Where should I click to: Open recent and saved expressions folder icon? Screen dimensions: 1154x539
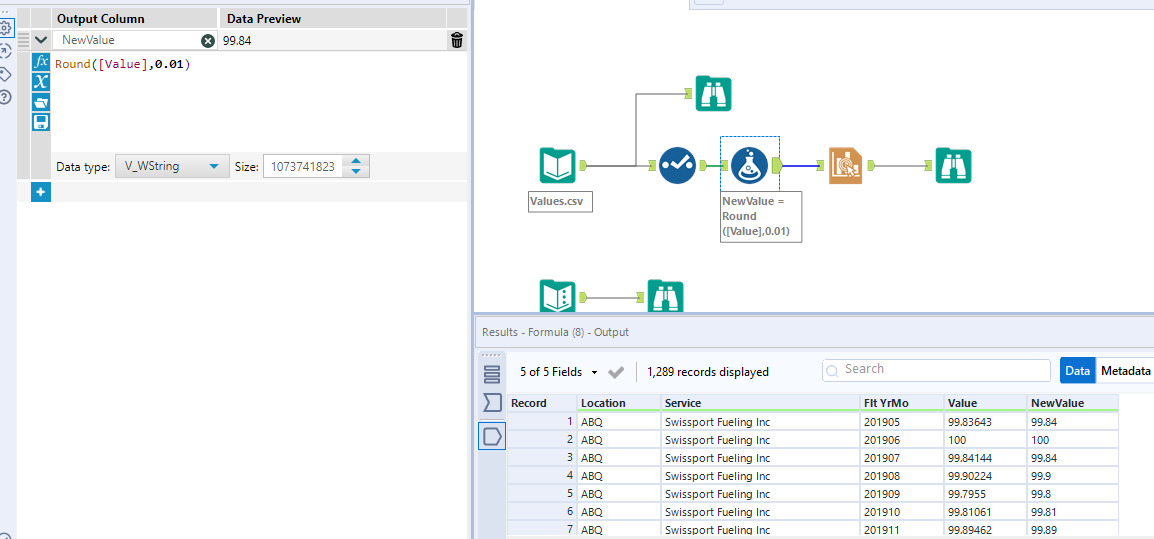(41, 102)
